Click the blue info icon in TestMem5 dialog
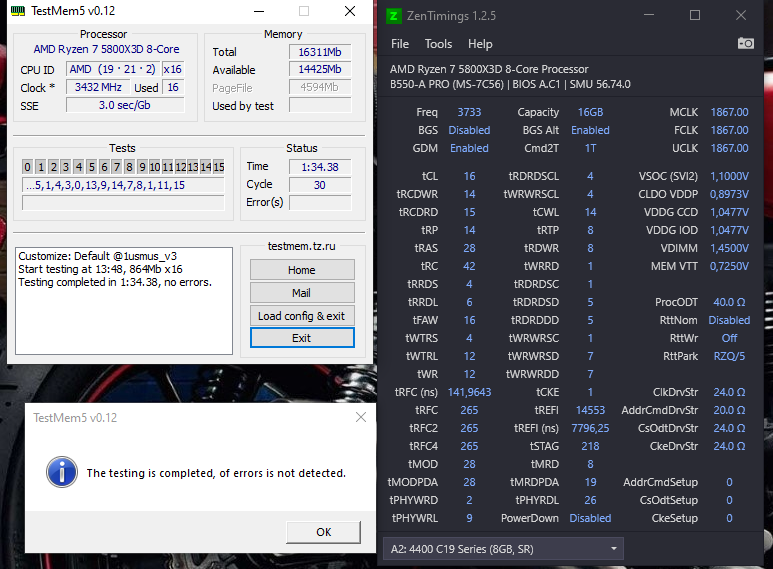Screen dimensions: 773x569 pyautogui.click(x=62, y=472)
